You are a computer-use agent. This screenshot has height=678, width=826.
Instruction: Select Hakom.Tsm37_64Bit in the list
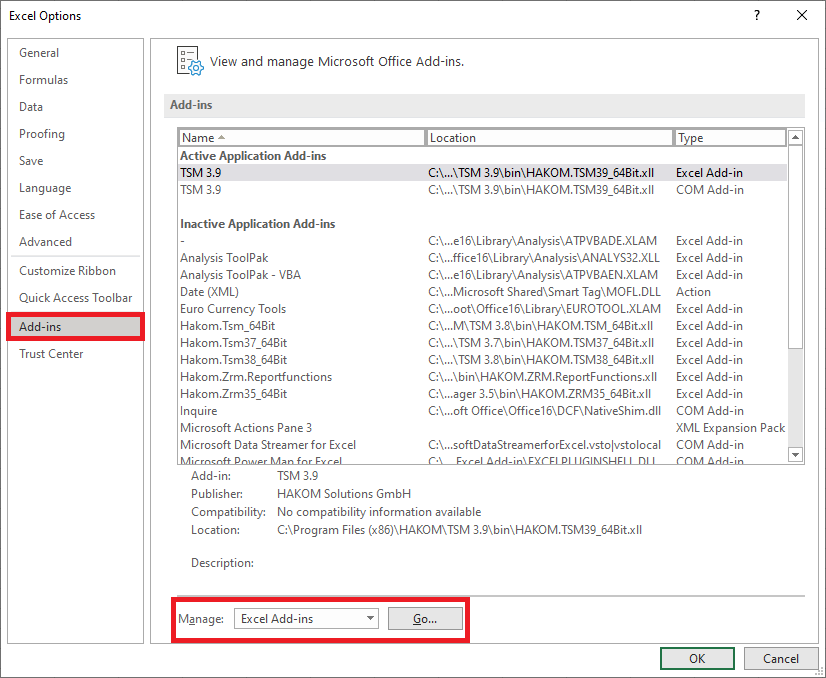click(483, 342)
